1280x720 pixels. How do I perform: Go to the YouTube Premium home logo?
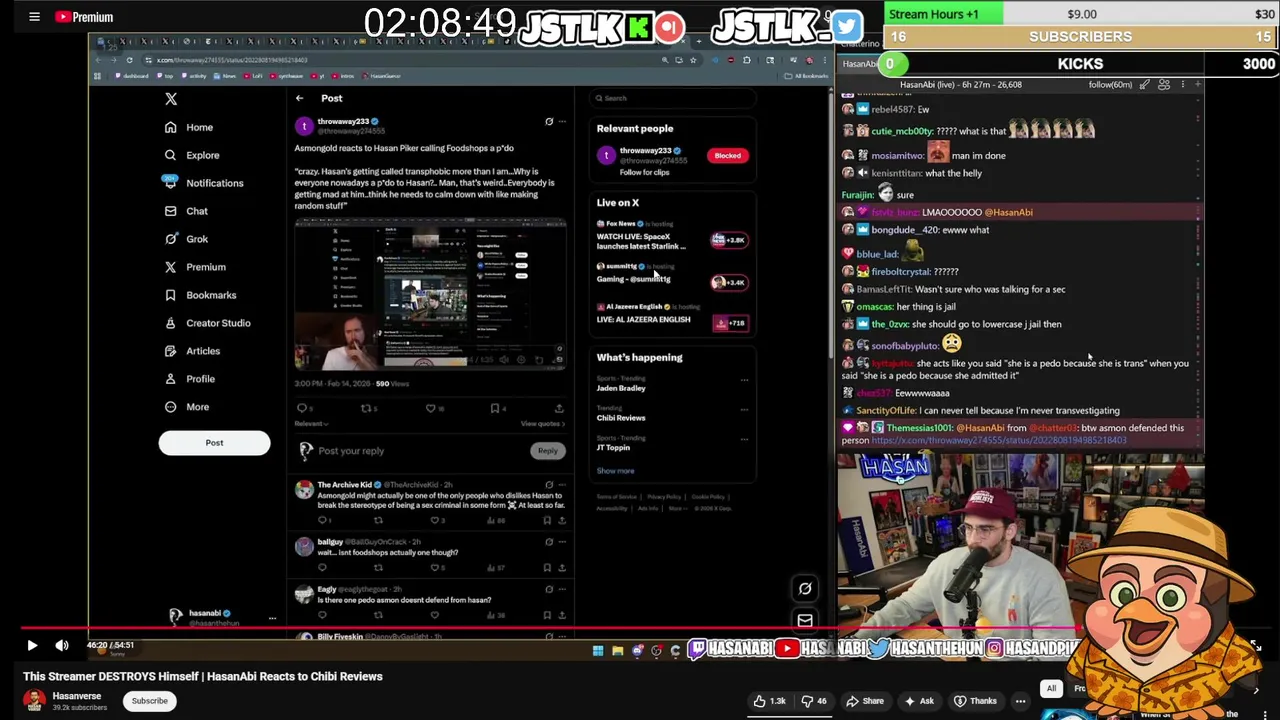coord(84,17)
